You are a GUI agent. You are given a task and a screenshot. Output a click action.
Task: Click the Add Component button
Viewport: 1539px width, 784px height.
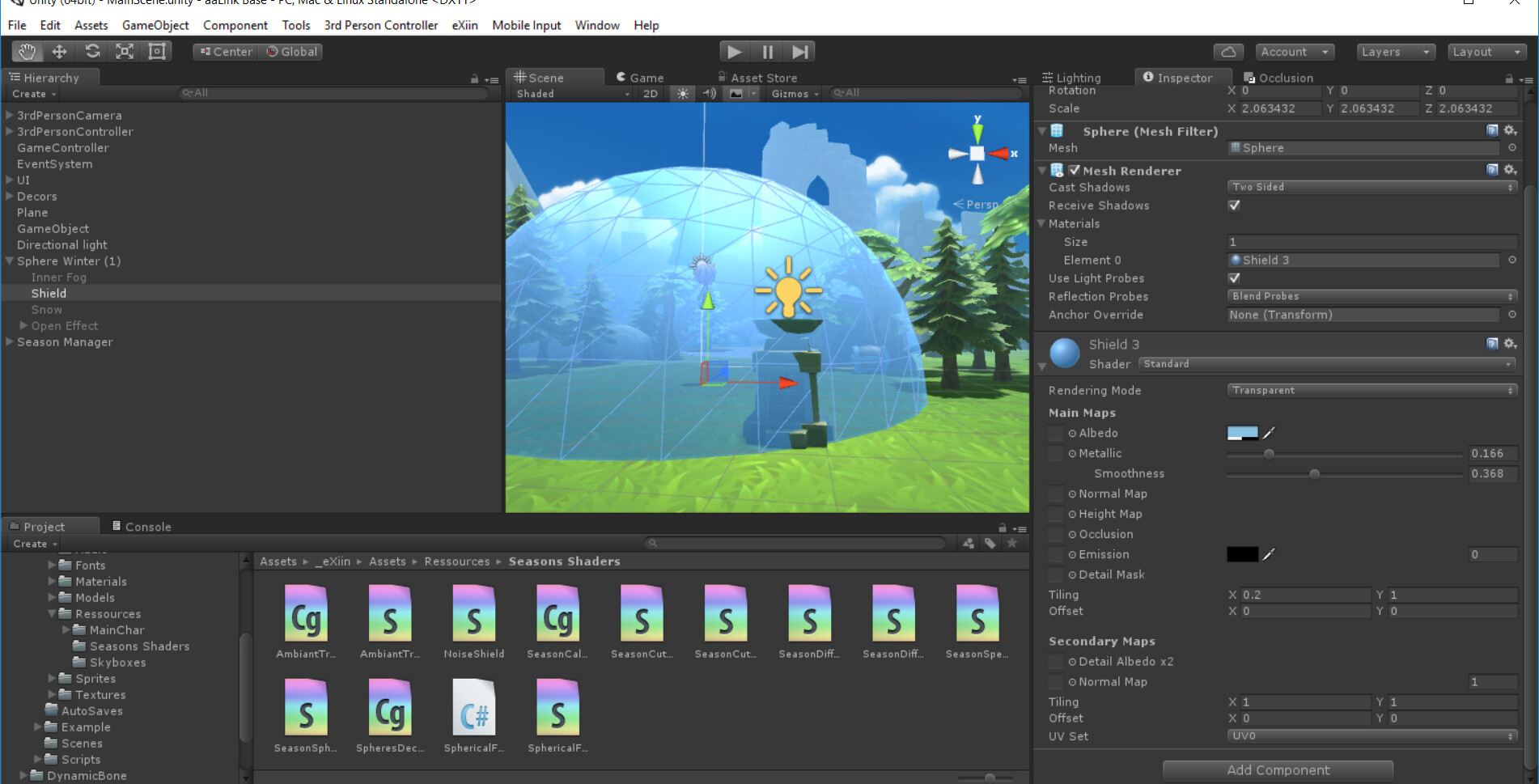click(1277, 769)
